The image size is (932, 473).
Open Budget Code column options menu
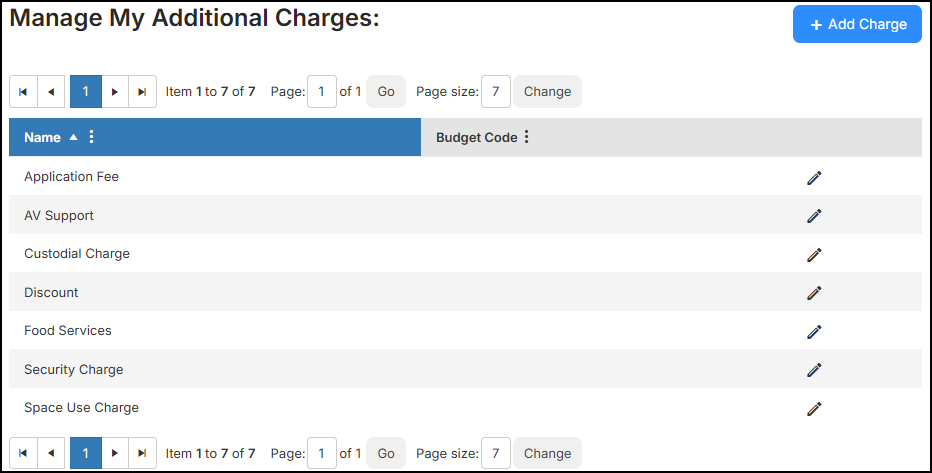point(526,137)
